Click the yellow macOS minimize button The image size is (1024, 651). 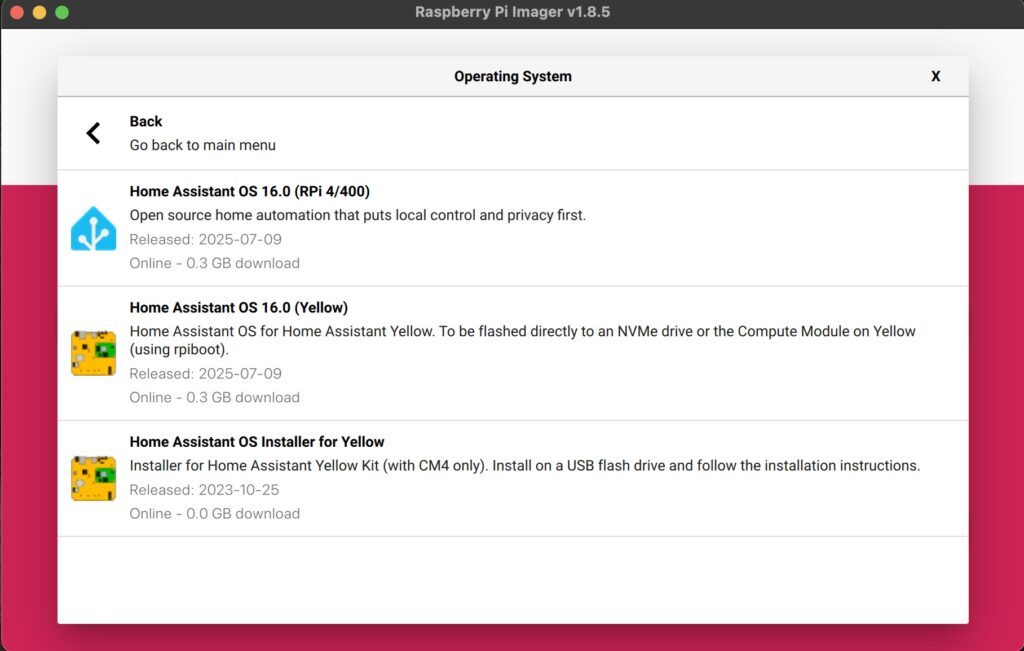point(39,12)
